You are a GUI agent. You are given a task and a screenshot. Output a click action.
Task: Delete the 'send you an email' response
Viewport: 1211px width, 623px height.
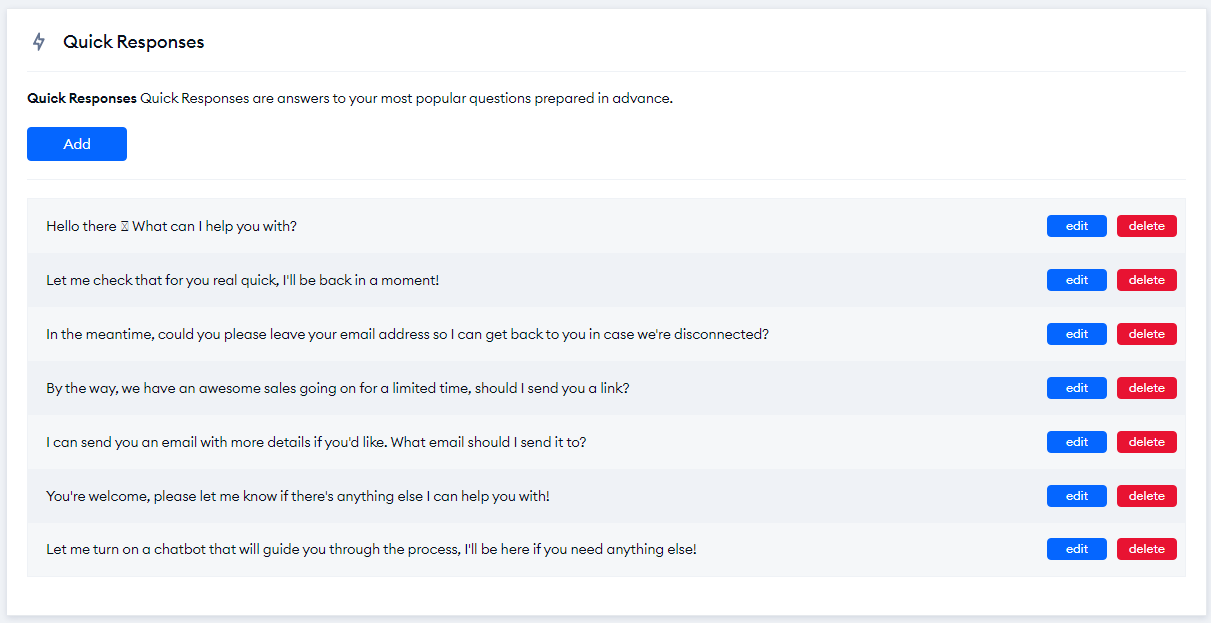[1146, 442]
